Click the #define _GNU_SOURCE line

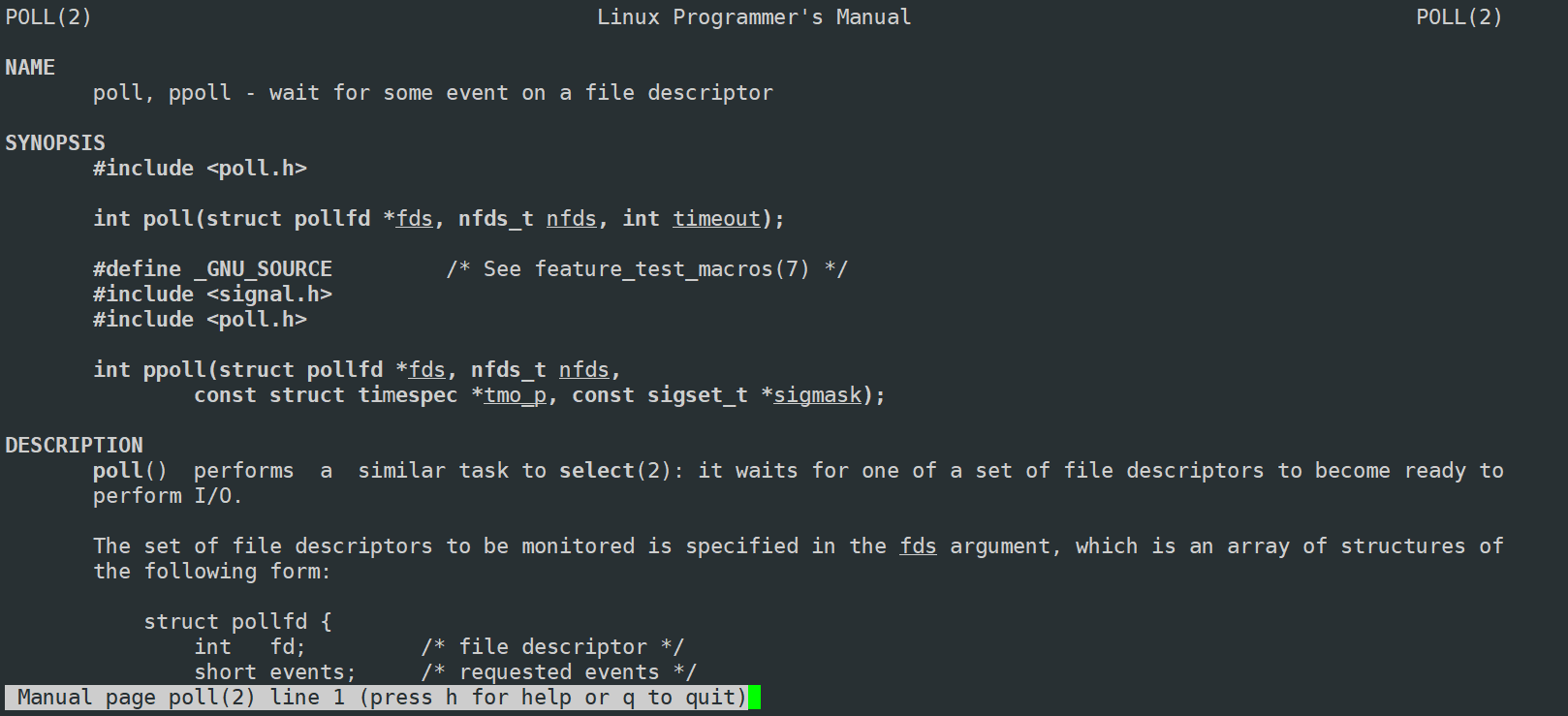point(212,269)
